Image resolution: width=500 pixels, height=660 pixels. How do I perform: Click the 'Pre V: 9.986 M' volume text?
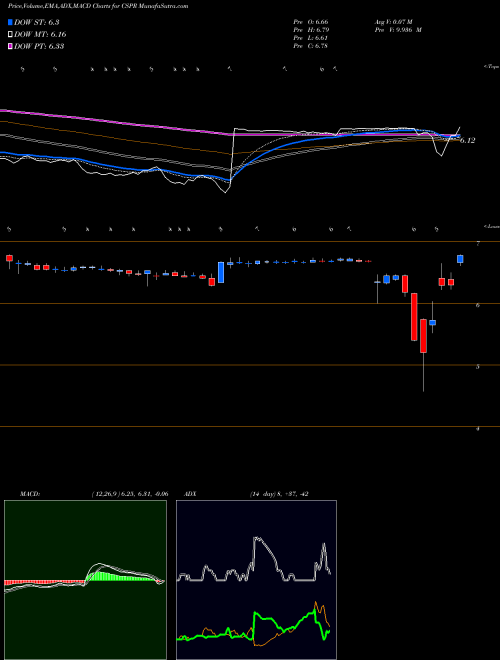pos(397,30)
